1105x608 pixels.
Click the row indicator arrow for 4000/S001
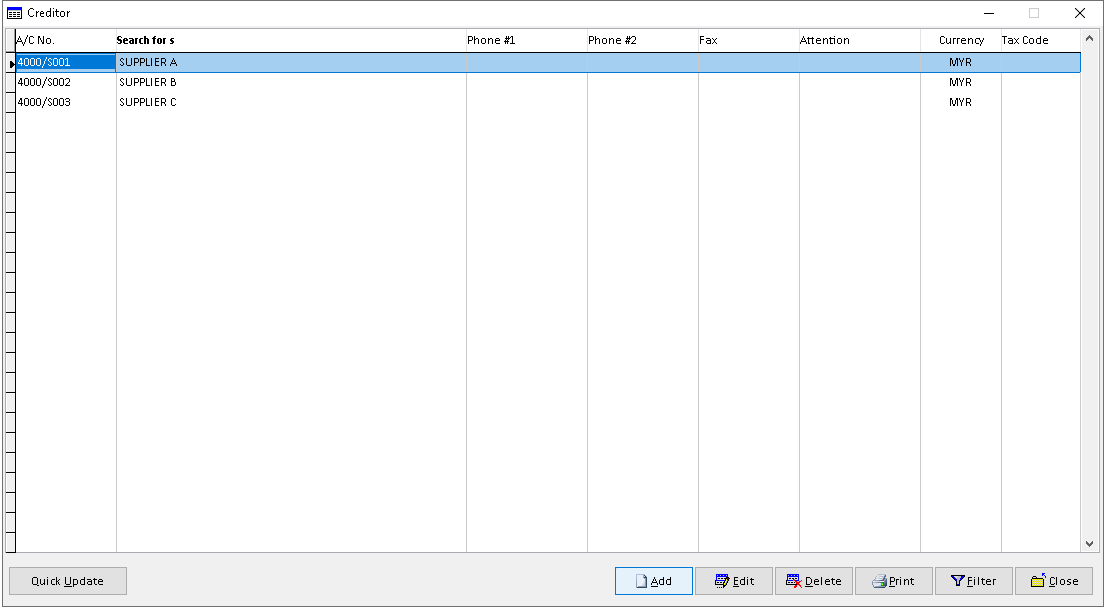click(11, 63)
